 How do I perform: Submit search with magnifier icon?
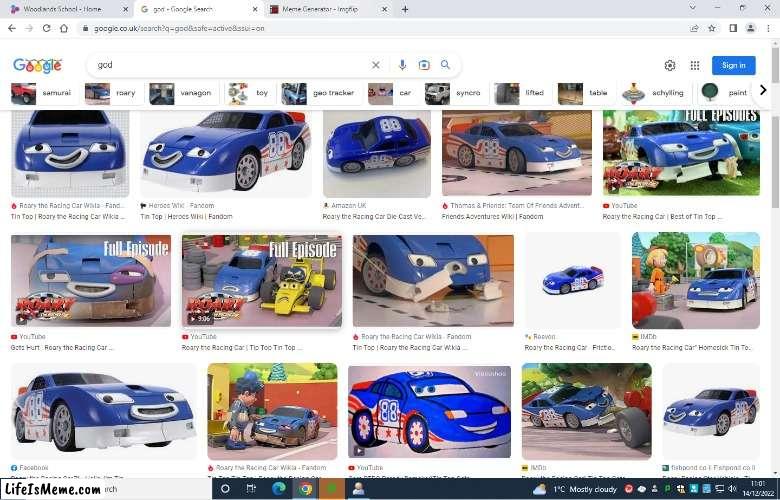445,65
